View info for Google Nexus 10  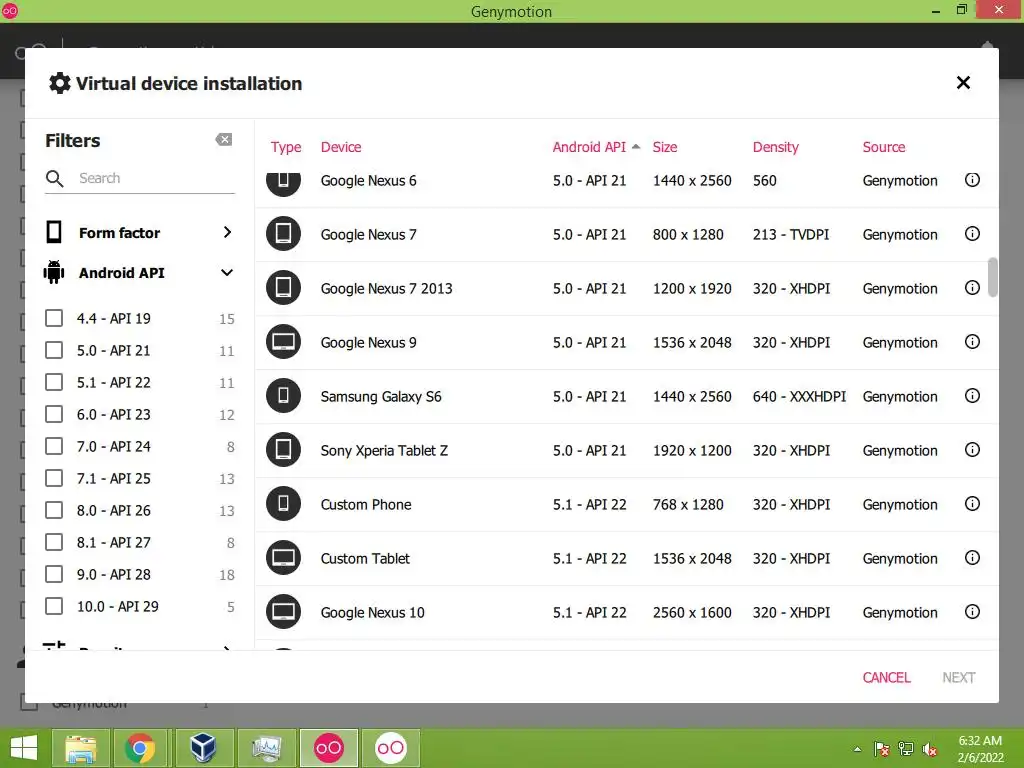click(x=972, y=612)
